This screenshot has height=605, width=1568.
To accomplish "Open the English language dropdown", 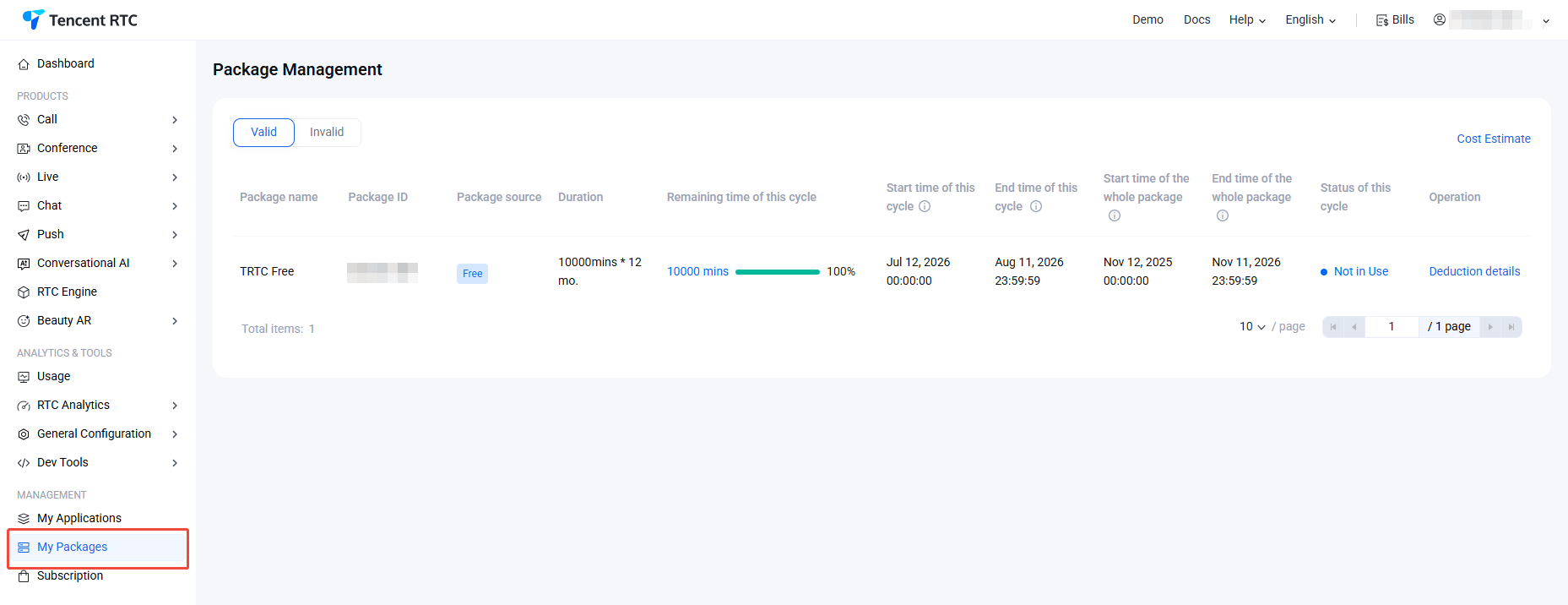I will (x=1310, y=19).
